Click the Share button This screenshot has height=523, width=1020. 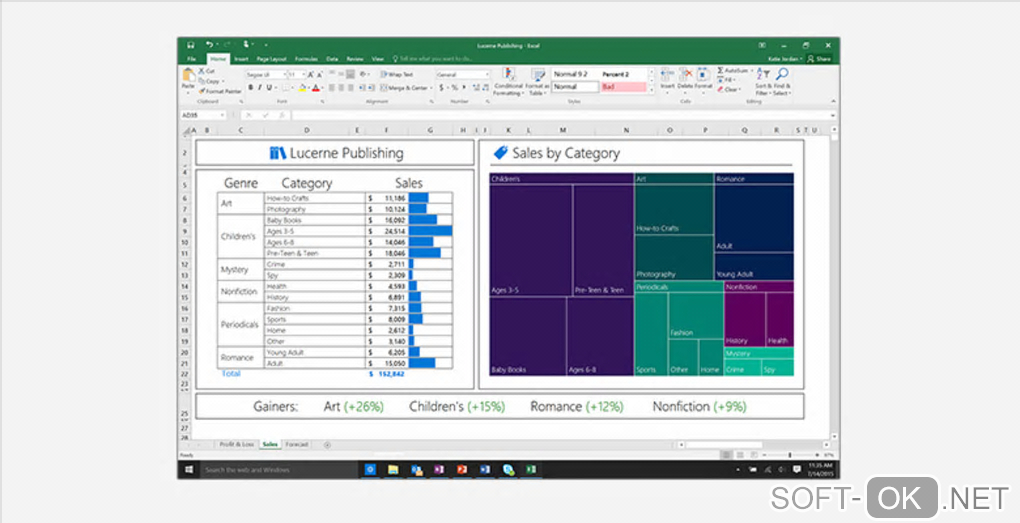[x=820, y=59]
